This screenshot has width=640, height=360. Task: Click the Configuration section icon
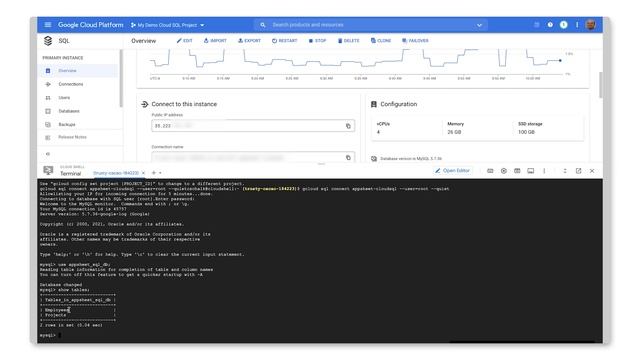373,104
